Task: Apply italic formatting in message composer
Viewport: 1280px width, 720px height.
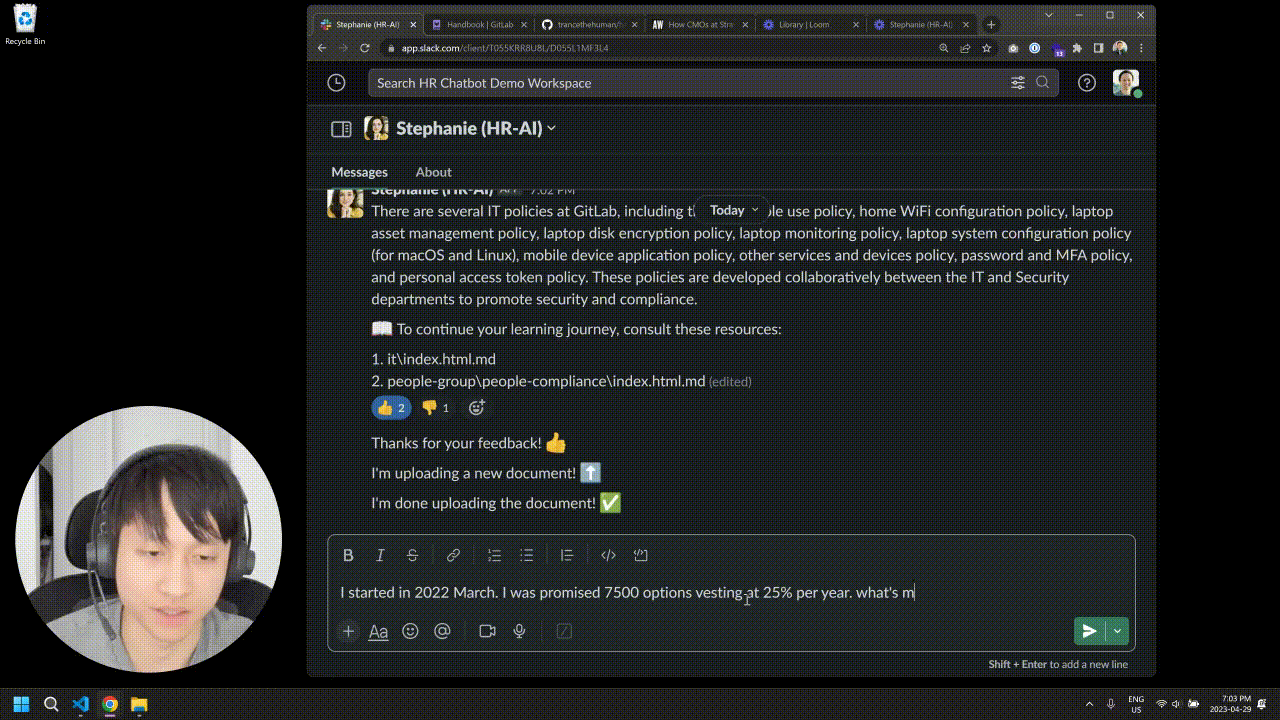Action: coord(380,555)
